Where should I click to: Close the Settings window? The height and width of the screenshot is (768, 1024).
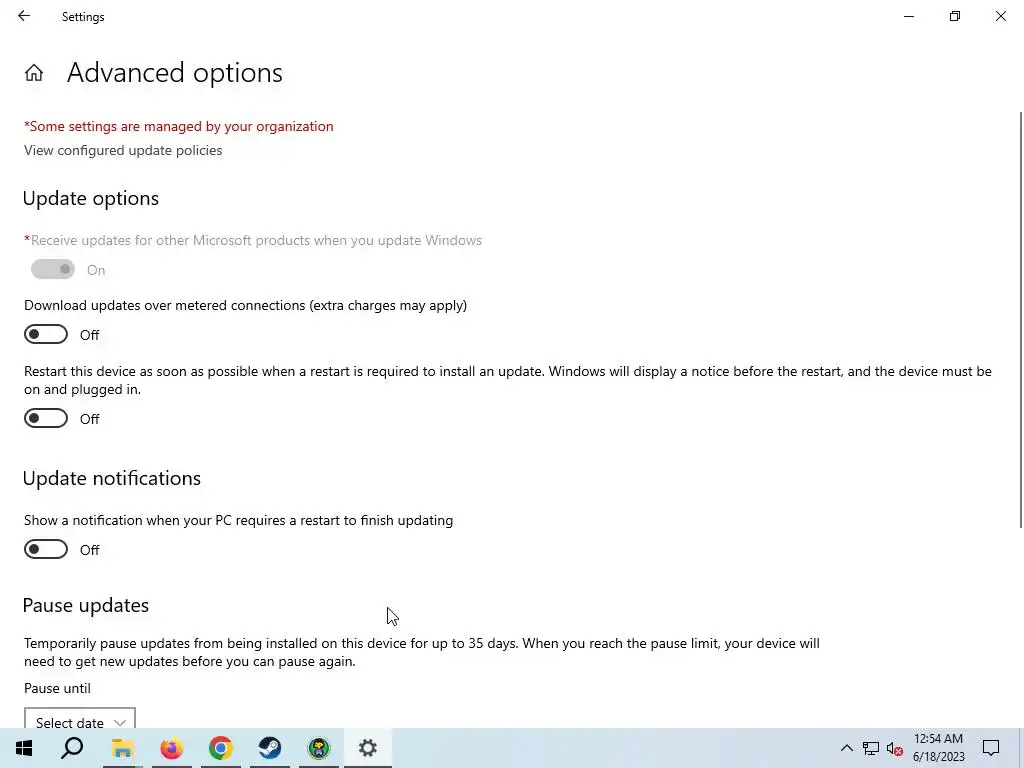click(1000, 16)
